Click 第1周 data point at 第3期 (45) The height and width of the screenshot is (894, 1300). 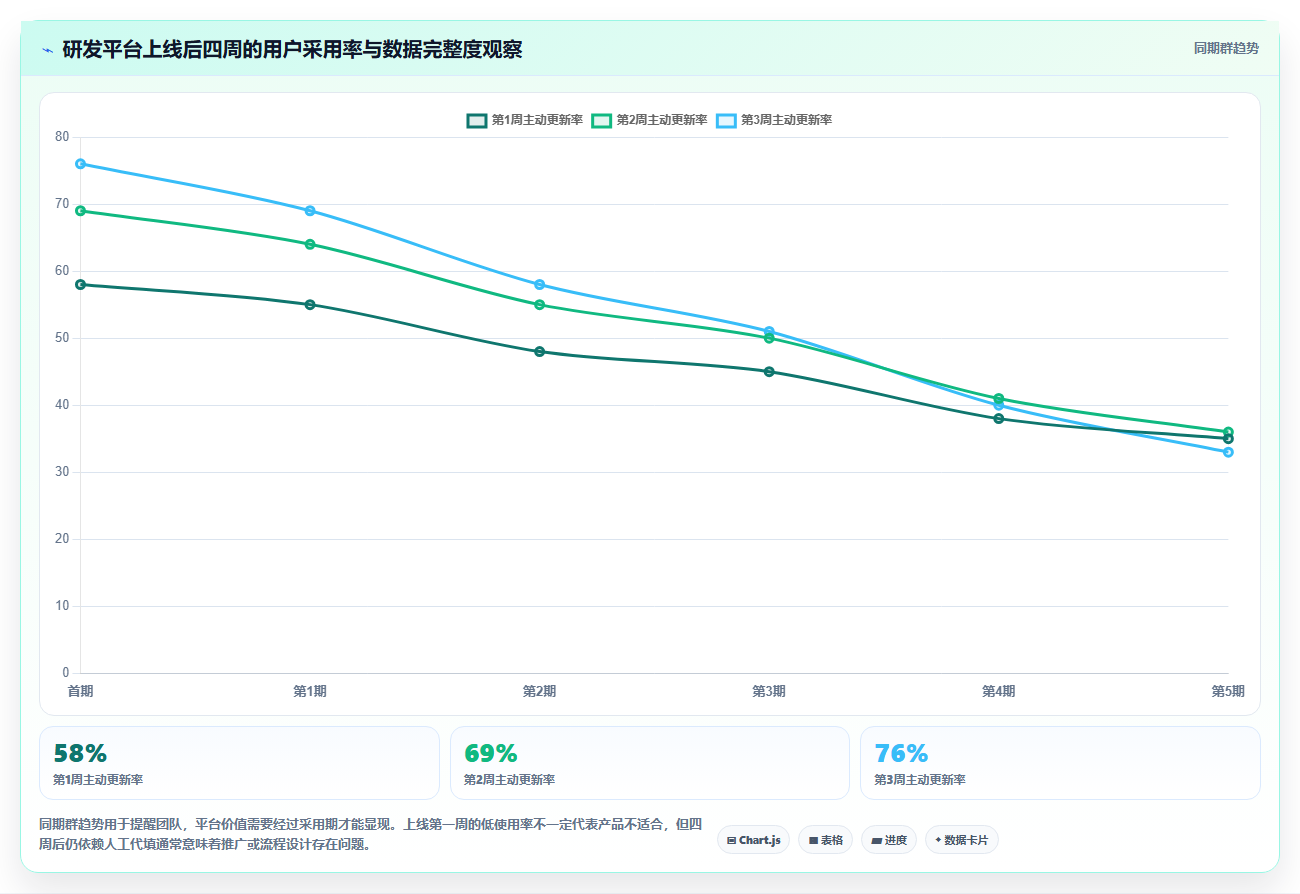tap(769, 372)
